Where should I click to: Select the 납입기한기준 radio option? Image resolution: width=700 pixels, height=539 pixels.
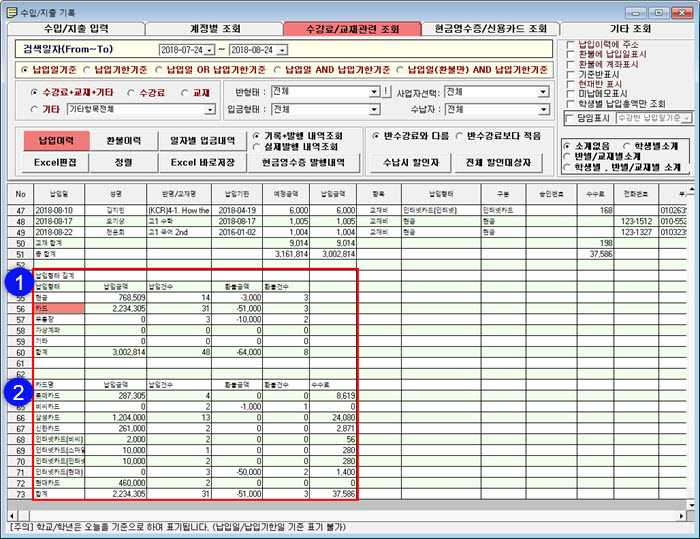89,70
